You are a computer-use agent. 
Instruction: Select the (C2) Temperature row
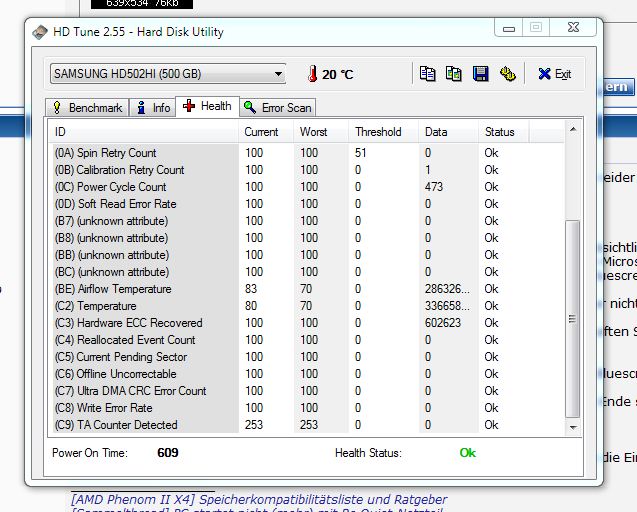coord(307,306)
